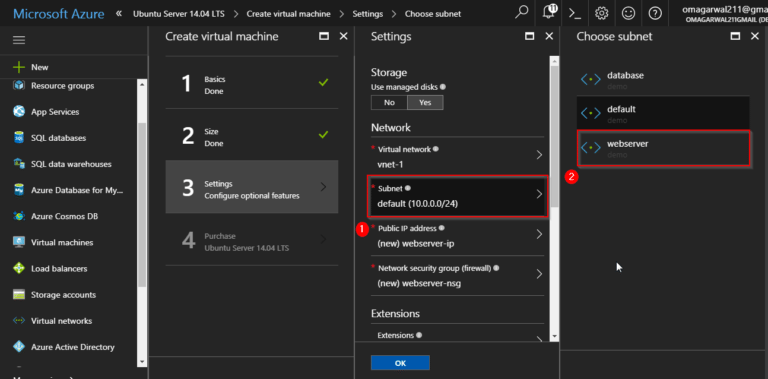Click the Virtual machines icon
Viewport: 768px width, 379px height.
[19, 242]
